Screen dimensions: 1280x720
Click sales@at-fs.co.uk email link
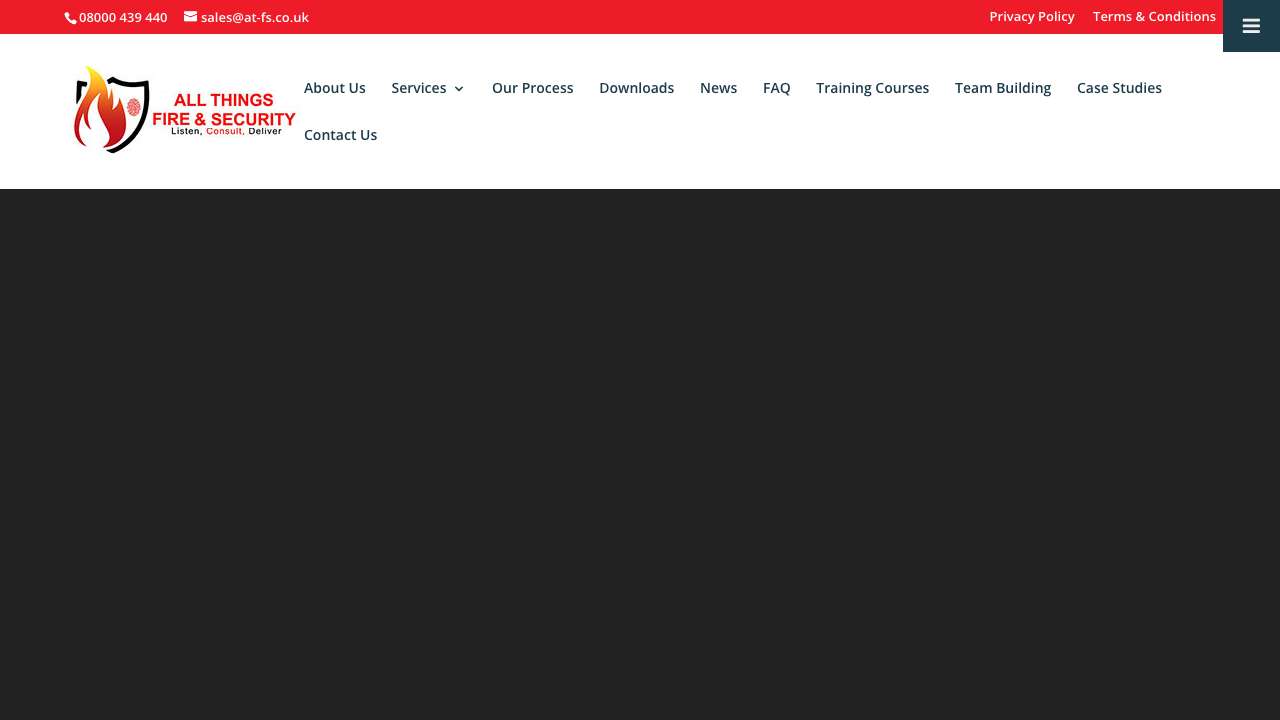pos(255,18)
